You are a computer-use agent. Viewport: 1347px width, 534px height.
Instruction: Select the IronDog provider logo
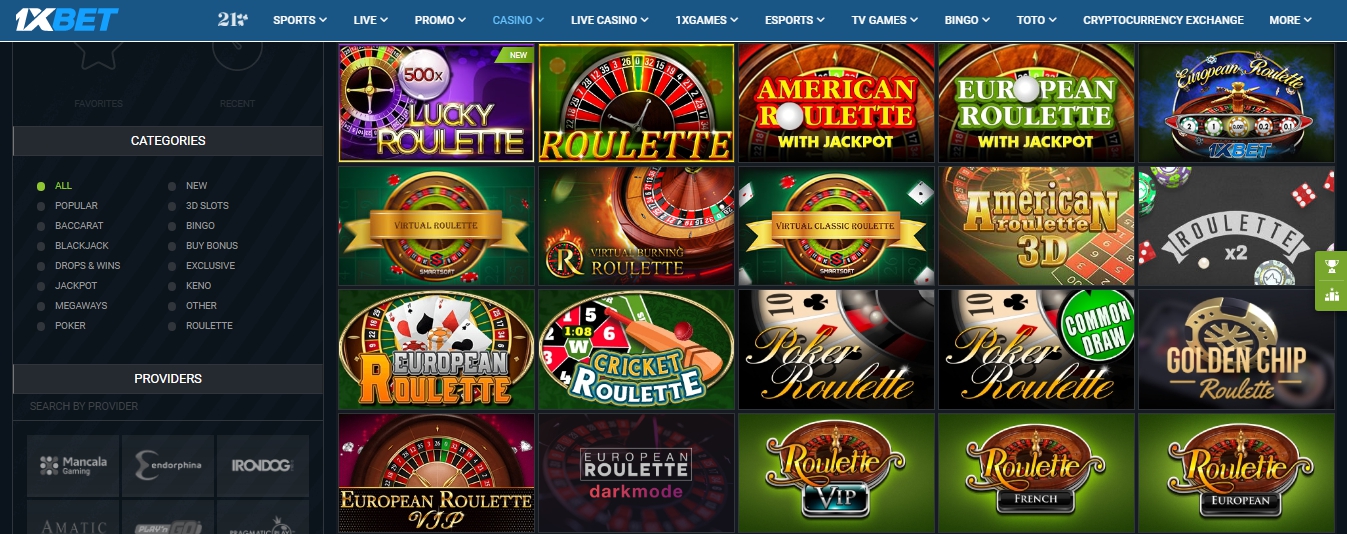pos(263,465)
